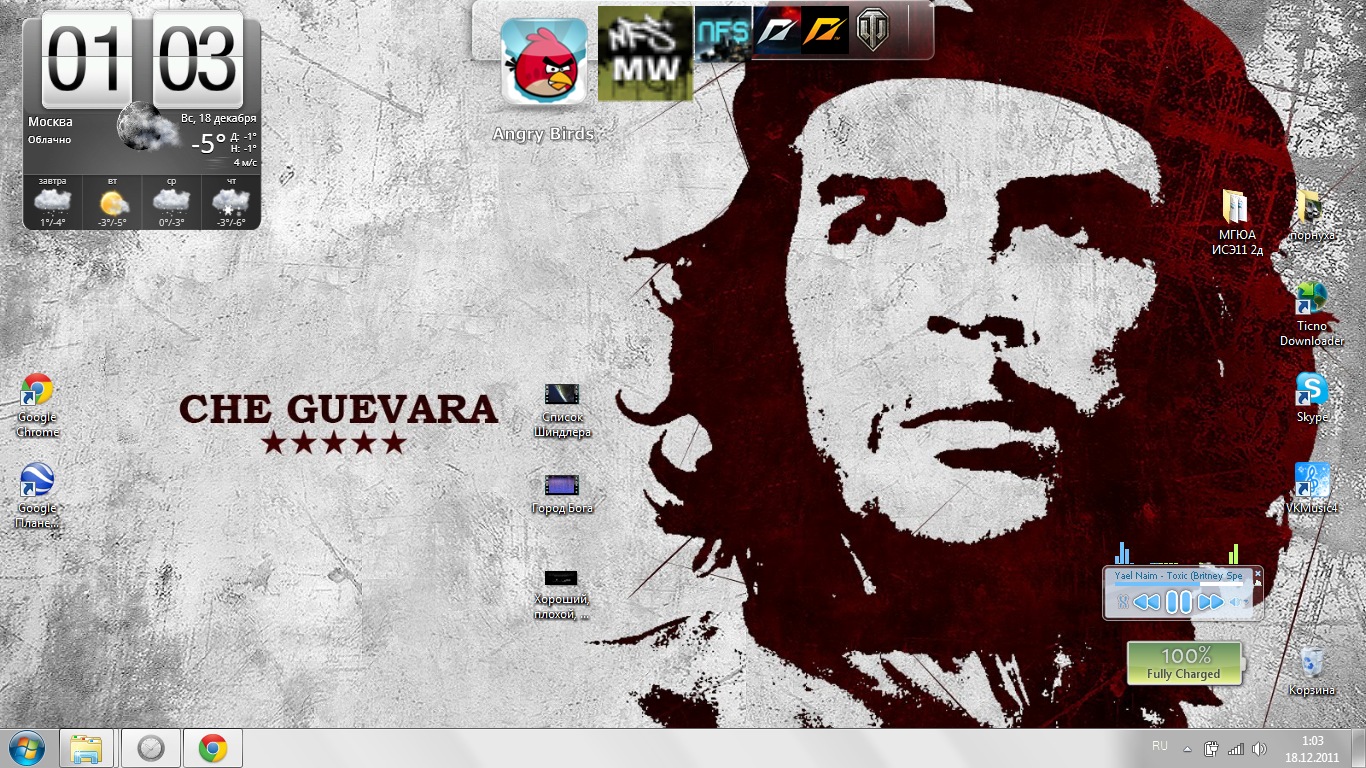This screenshot has height=768, width=1366.
Task: Click the minute flip digit 03
Action: click(198, 60)
